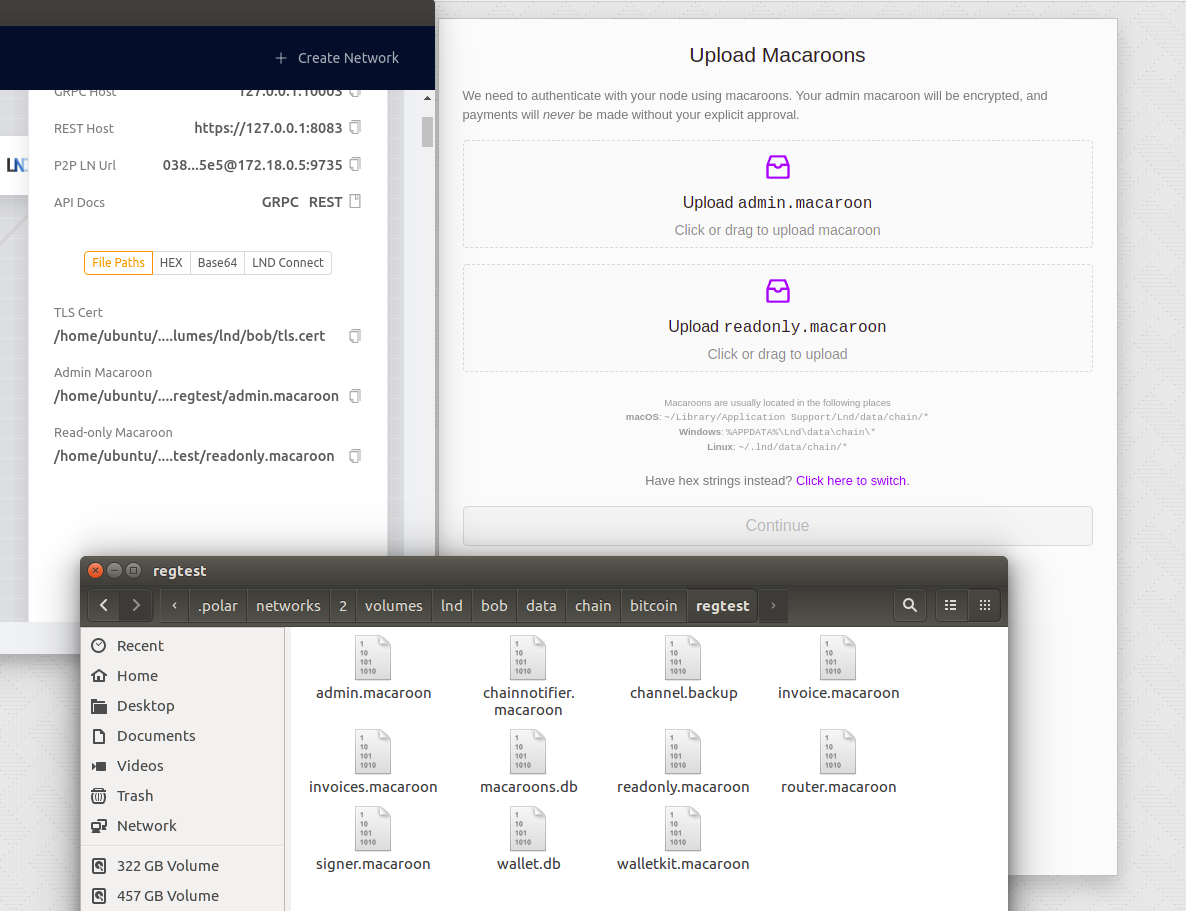The width and height of the screenshot is (1186, 911).
Task: Copy the P2P LN Url
Action: click(x=355, y=165)
